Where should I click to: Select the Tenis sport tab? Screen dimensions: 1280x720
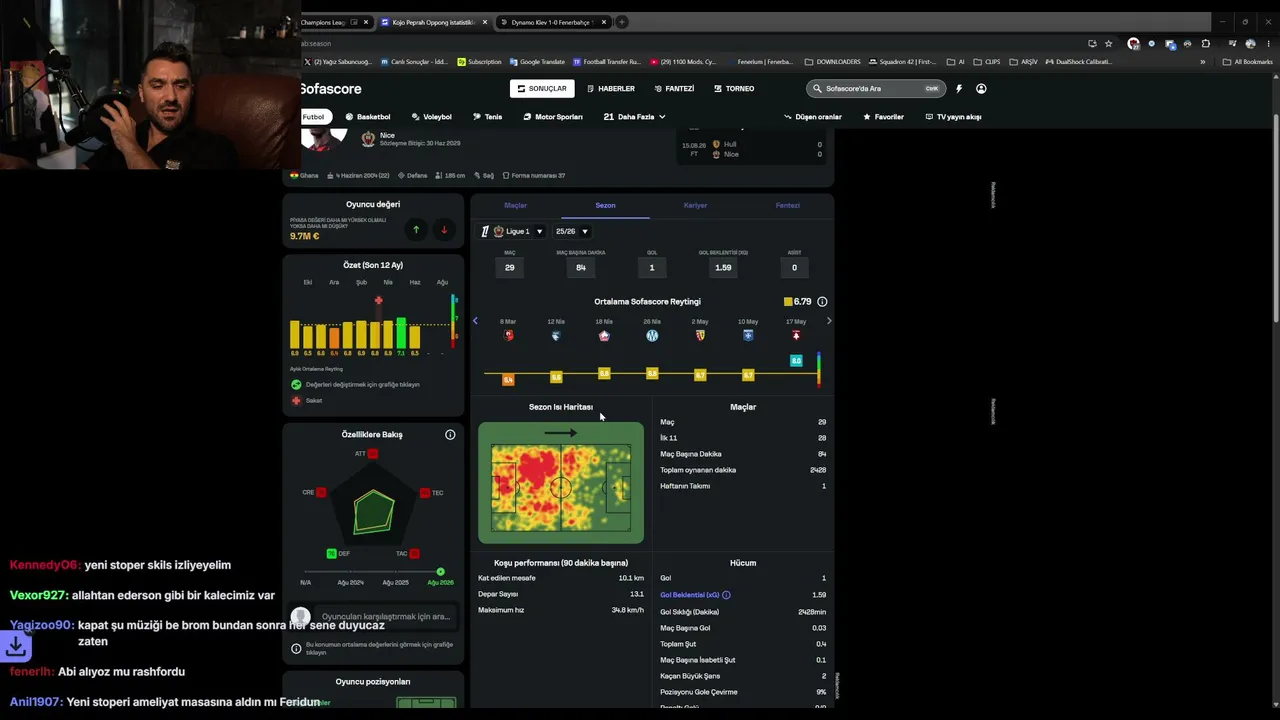point(488,117)
